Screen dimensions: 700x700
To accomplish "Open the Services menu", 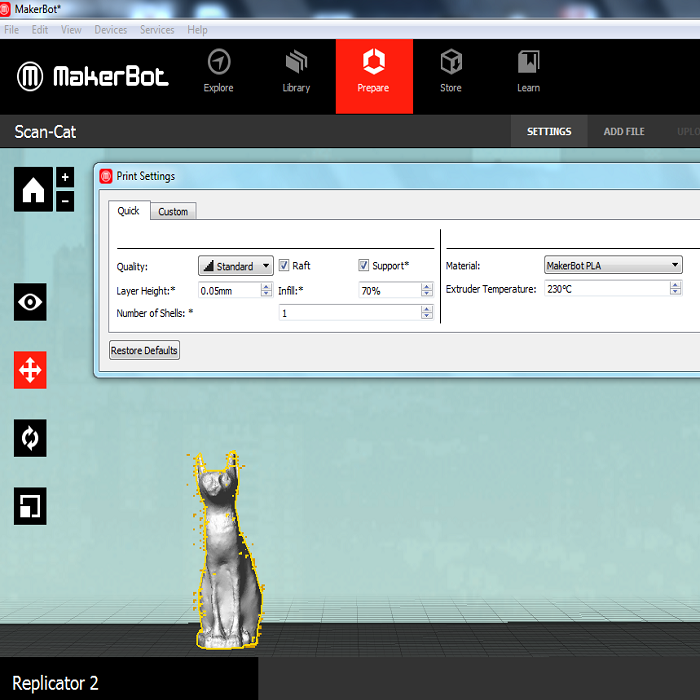I will tap(157, 30).
